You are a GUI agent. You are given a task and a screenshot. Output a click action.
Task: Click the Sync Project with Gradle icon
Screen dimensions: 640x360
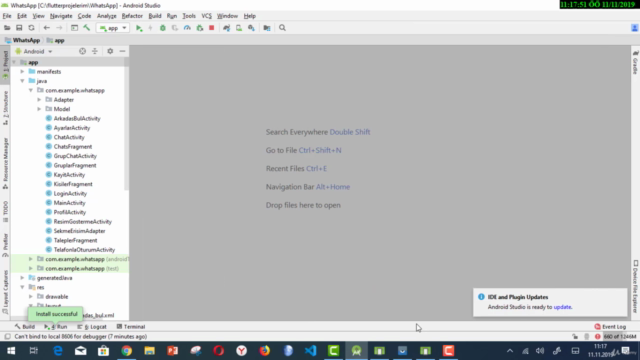227,28
